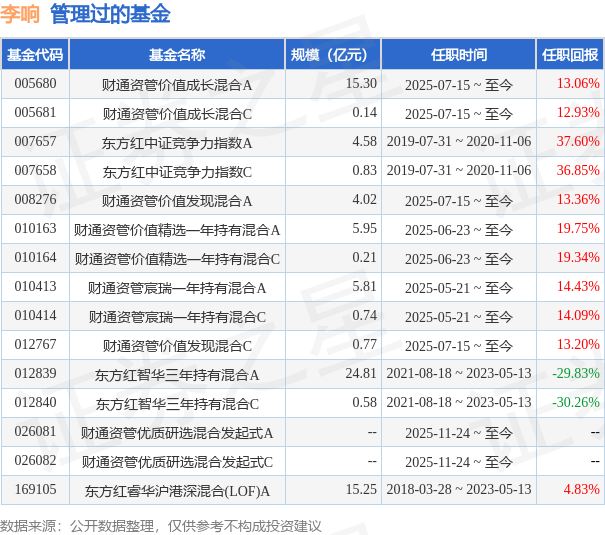Image resolution: width=605 pixels, height=535 pixels.
Task: Click the 任职时间 column header
Action: pos(459,55)
